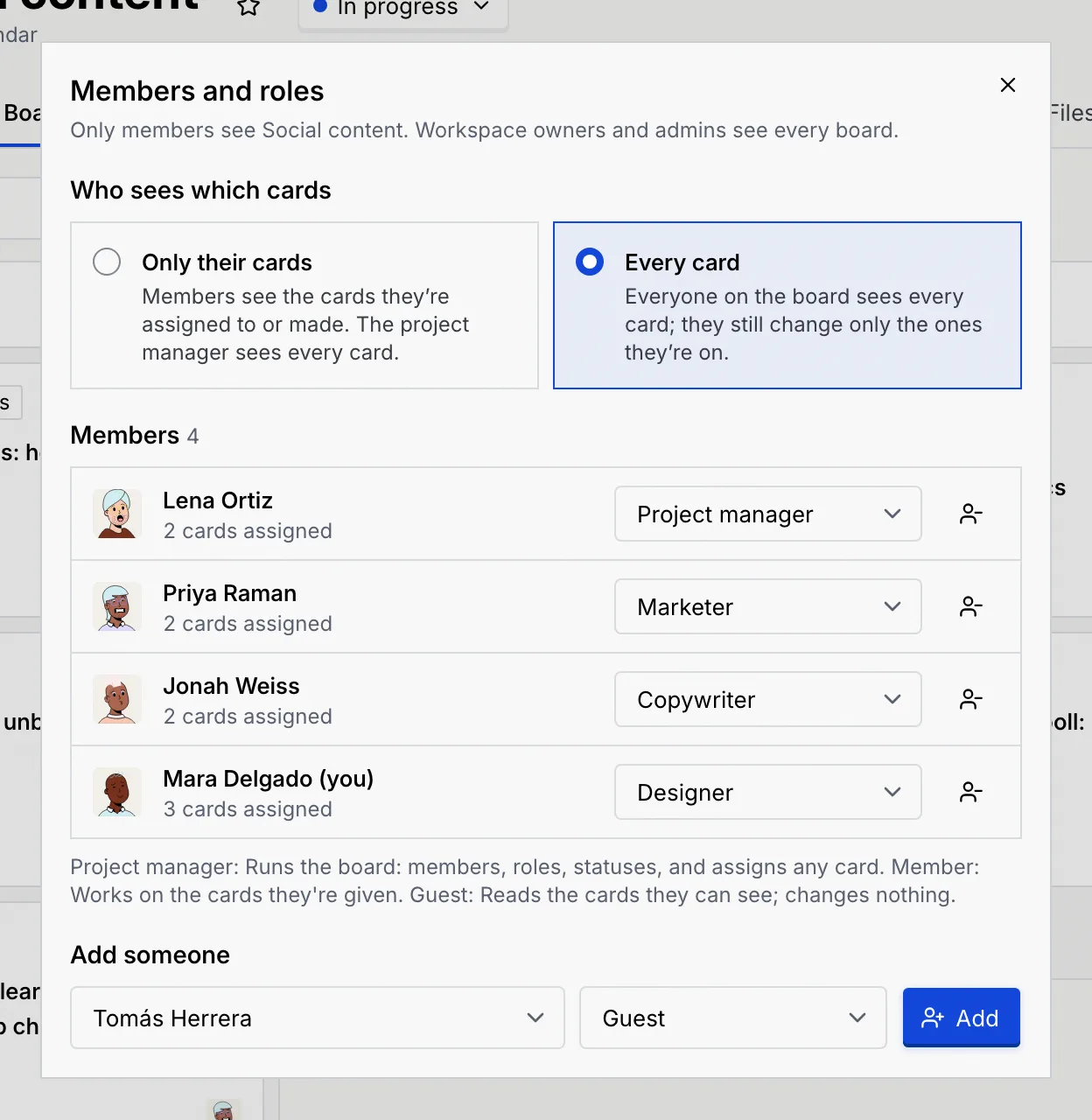Open the Guest role dropdown

tap(733, 1018)
